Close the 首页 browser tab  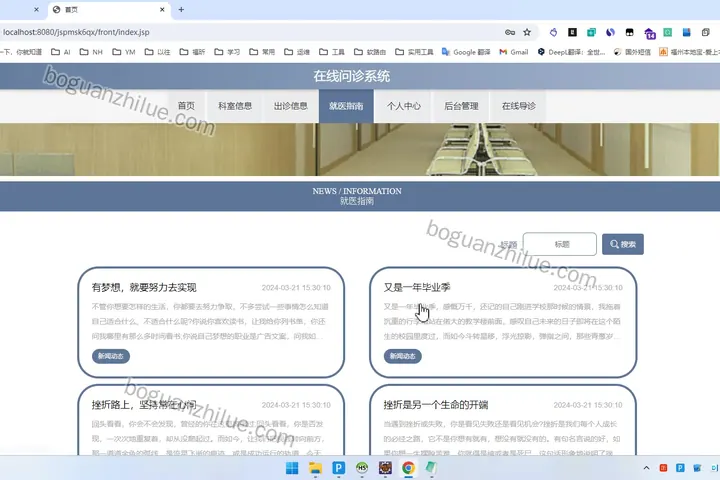(162, 10)
